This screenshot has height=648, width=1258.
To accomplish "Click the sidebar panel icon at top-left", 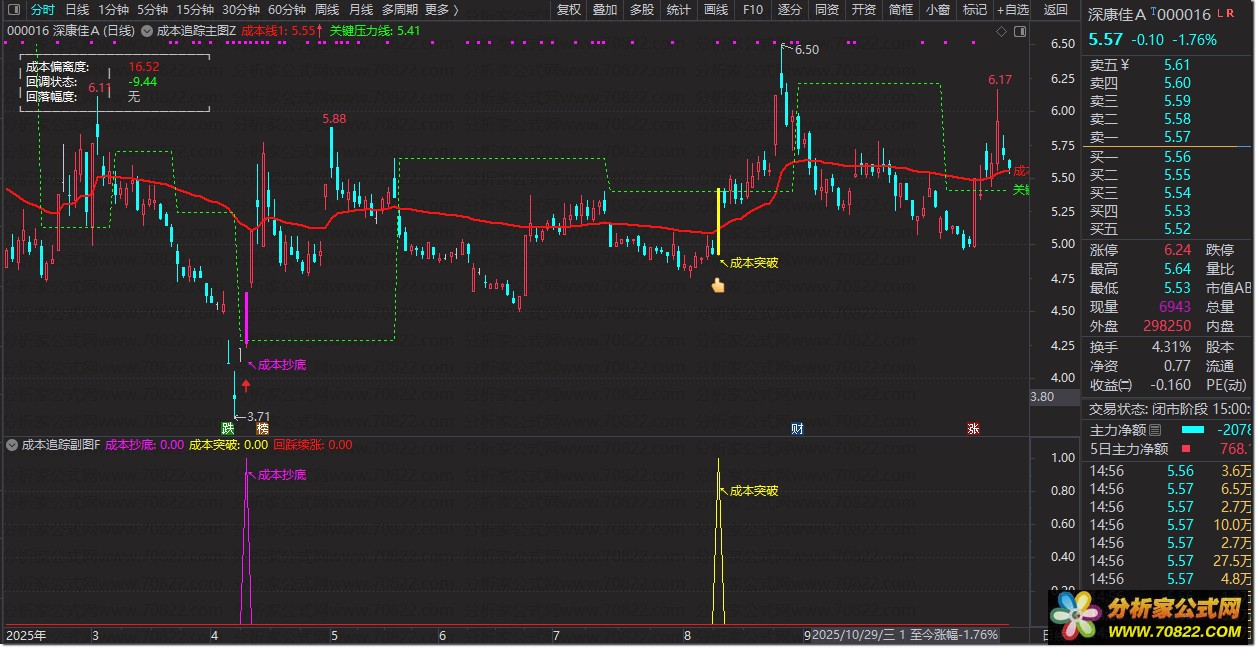I will click(x=13, y=10).
